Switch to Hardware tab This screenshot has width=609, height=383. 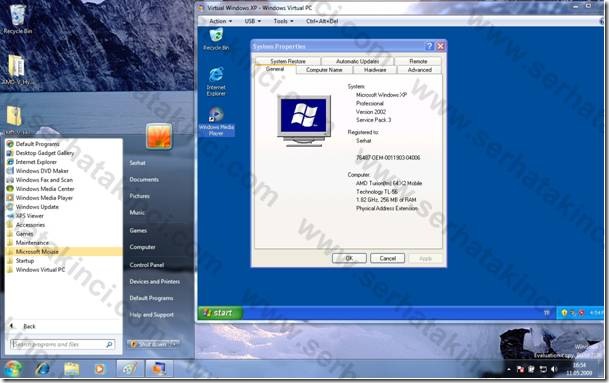(x=375, y=70)
